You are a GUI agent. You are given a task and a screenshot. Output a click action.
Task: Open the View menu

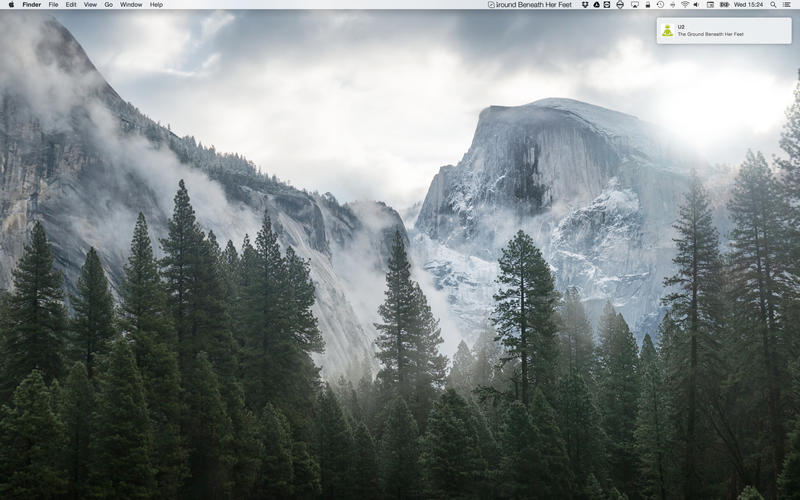coord(90,4)
